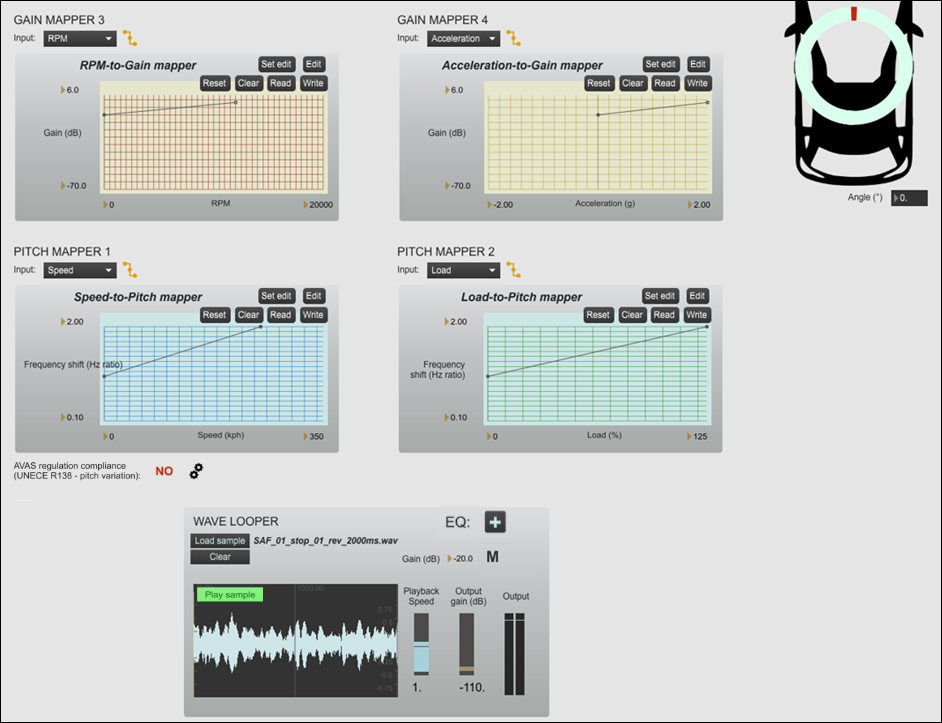
Task: Click Write in RPM-to-Gain mapper
Action: 313,84
